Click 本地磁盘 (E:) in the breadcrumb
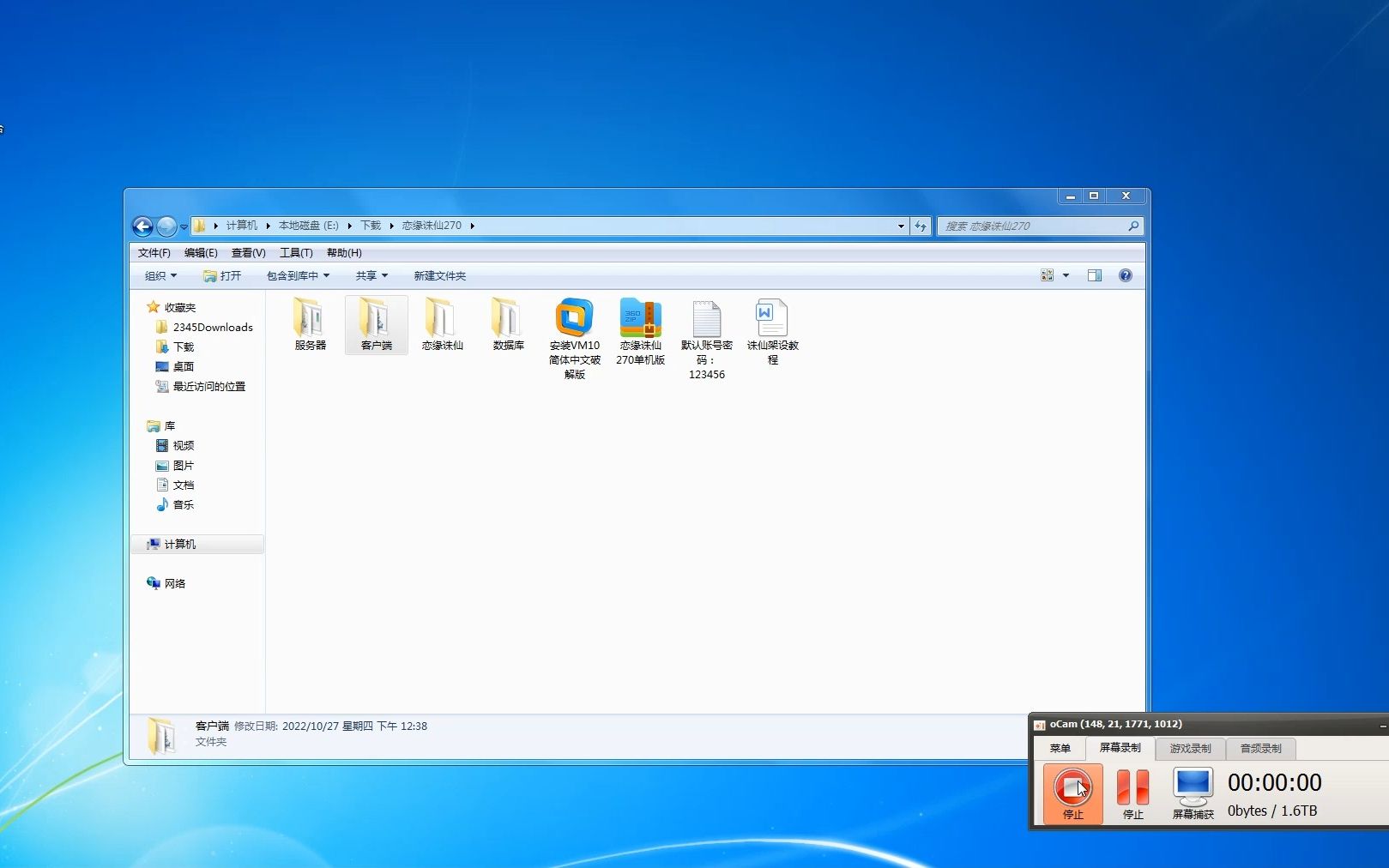The width and height of the screenshot is (1389, 868). point(309,226)
